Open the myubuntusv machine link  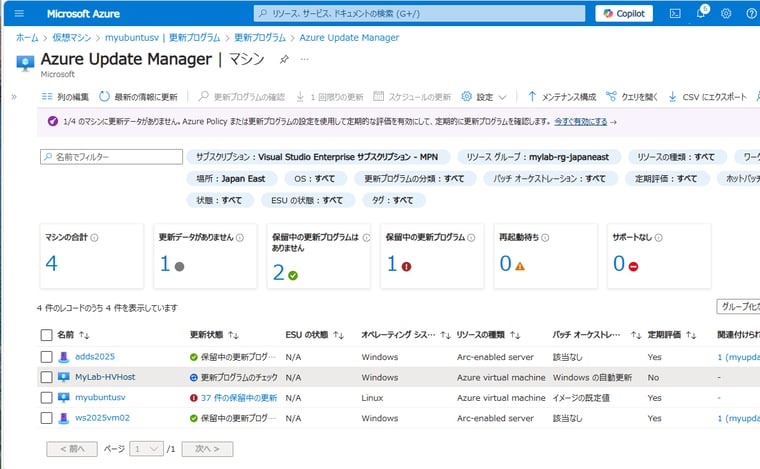tap(100, 397)
